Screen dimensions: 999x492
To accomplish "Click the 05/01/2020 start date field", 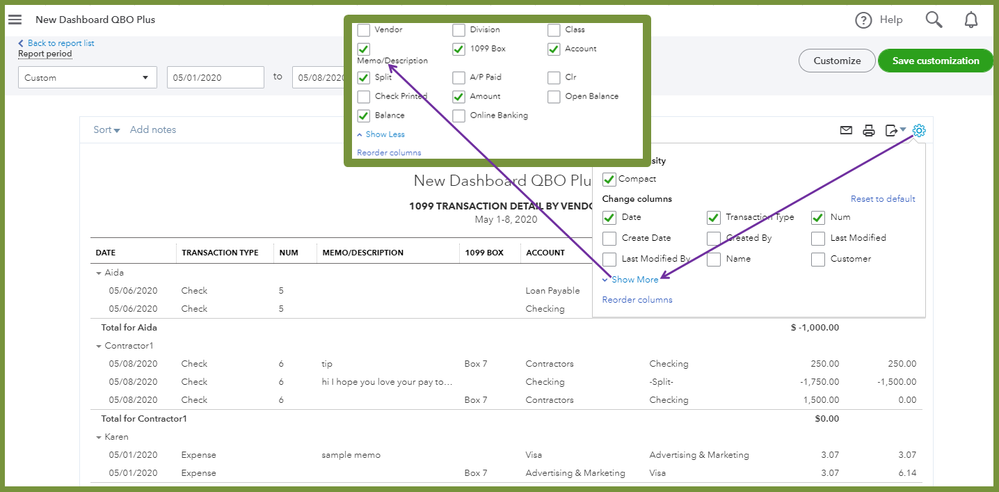I will pyautogui.click(x=215, y=78).
